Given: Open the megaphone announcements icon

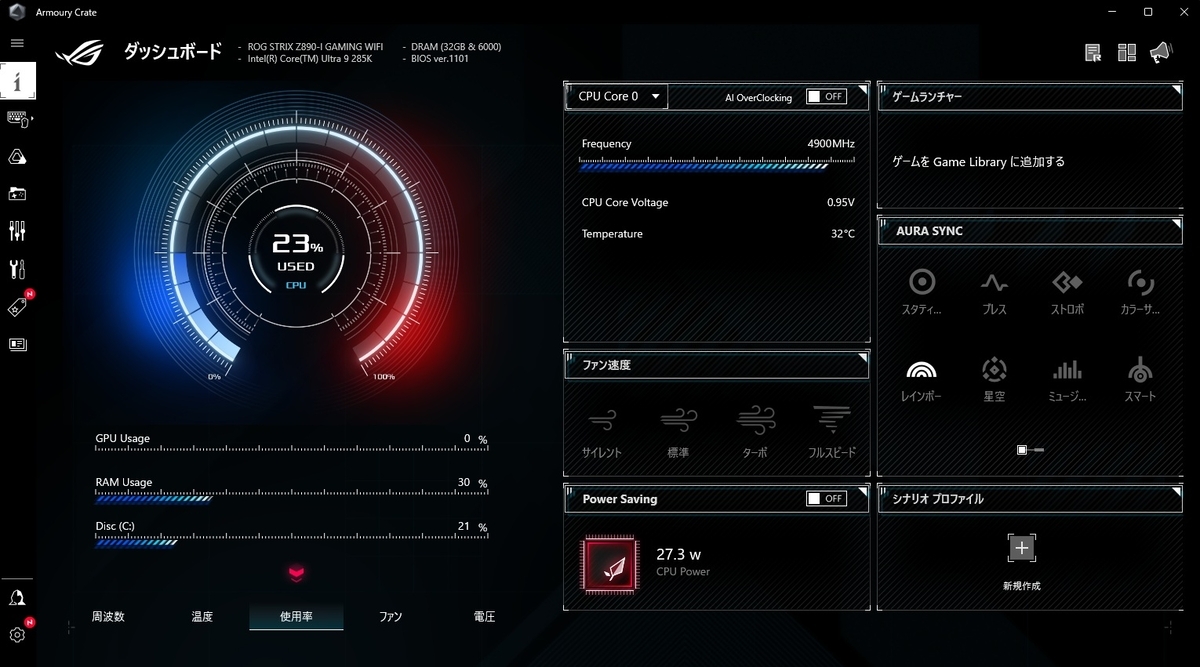Looking at the screenshot, I should [1160, 52].
